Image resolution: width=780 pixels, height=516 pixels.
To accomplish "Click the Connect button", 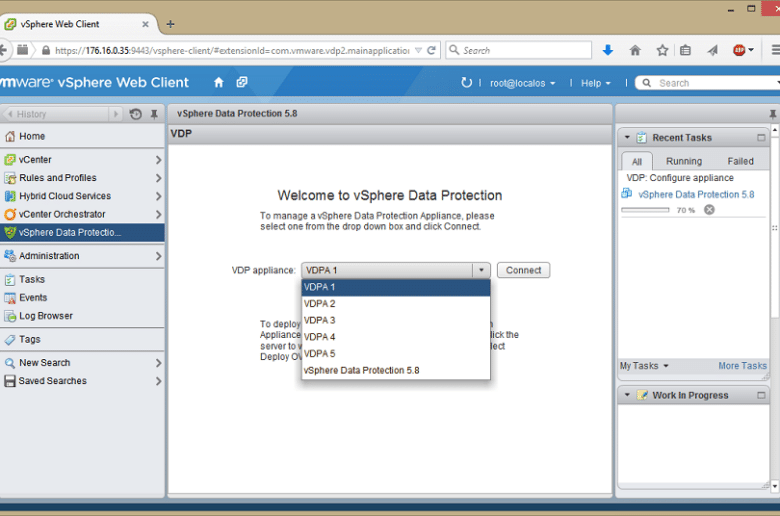I will point(523,270).
